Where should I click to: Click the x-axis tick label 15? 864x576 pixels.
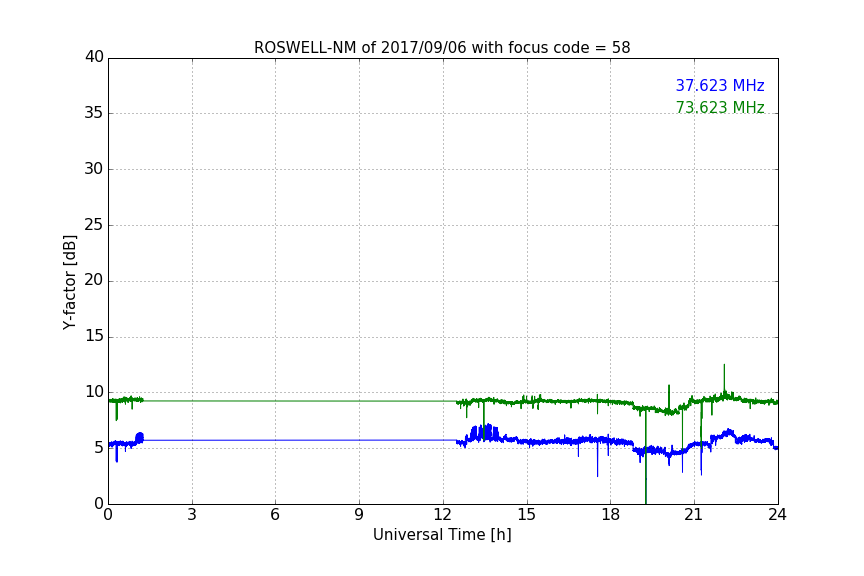[x=527, y=515]
